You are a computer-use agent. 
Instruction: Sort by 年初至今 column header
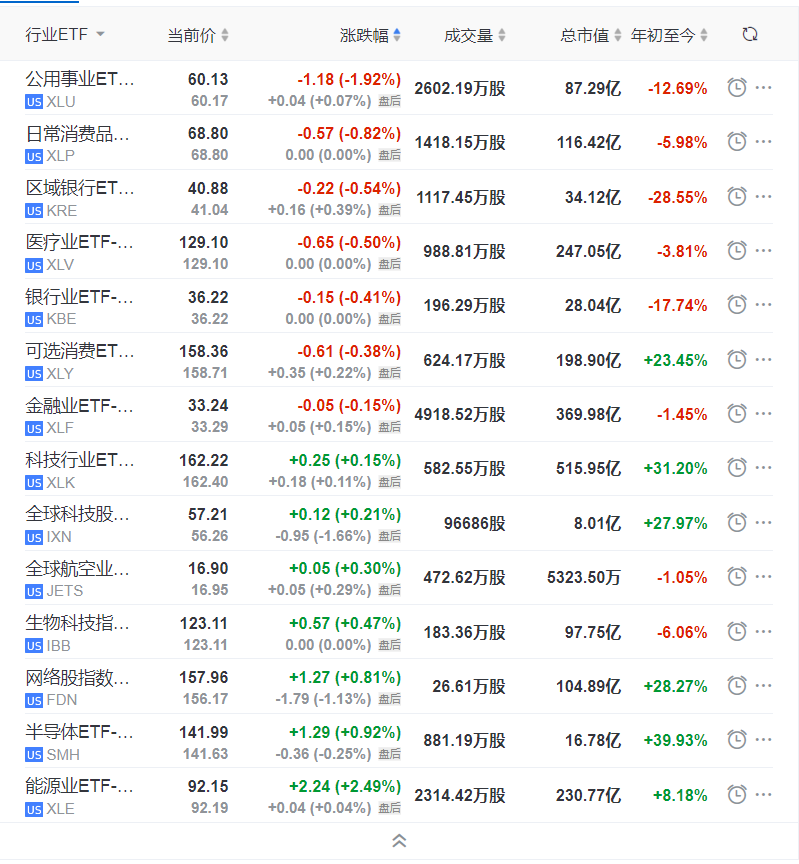pyautogui.click(x=669, y=35)
